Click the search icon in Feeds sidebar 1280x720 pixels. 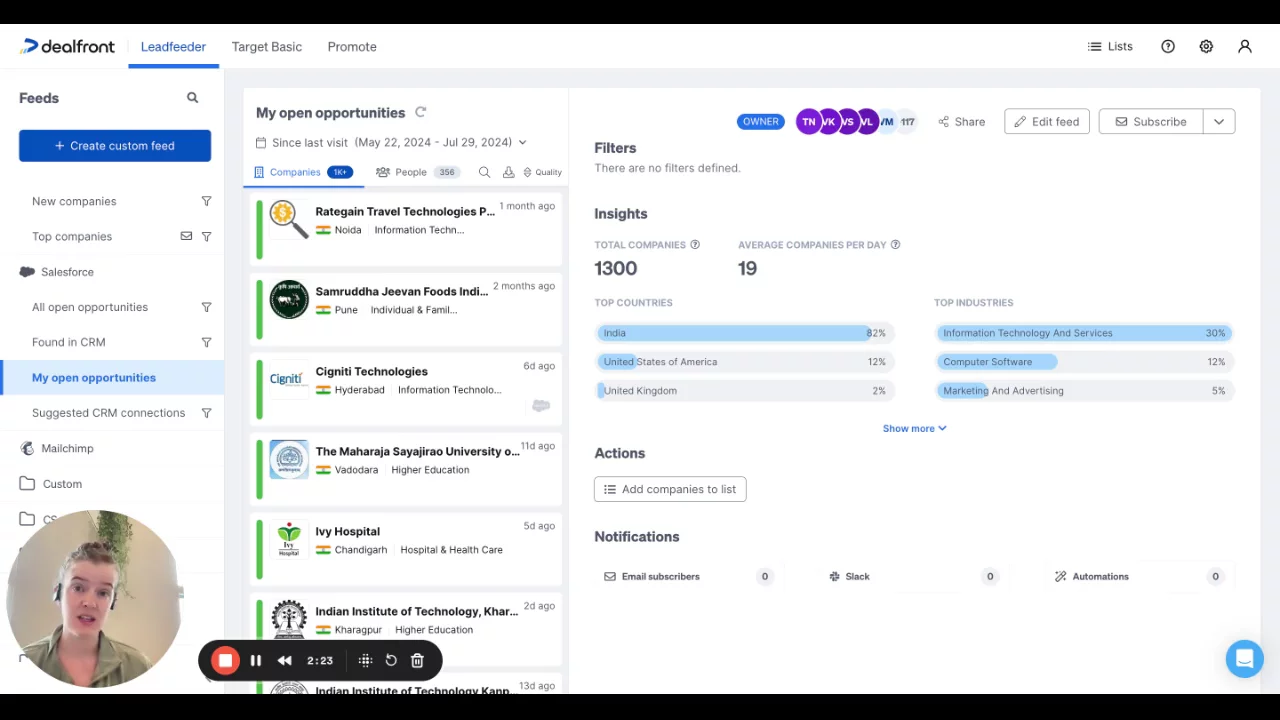pyautogui.click(x=192, y=98)
